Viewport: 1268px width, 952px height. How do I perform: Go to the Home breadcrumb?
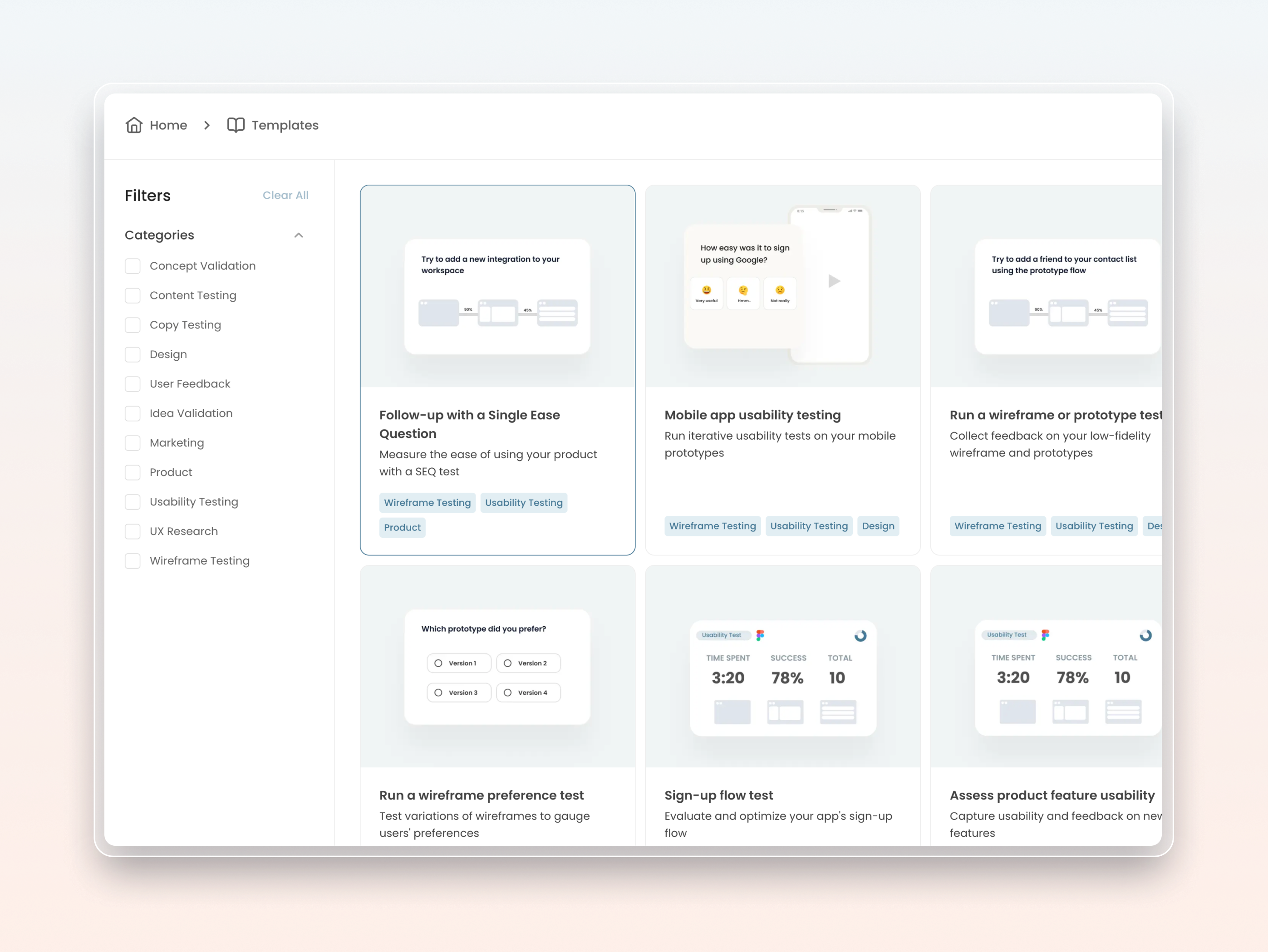168,125
